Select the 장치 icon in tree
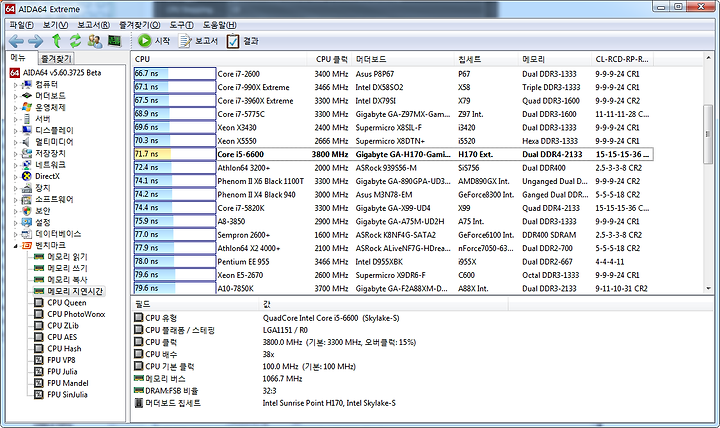Viewport: 720px width, 428px height. tap(27, 188)
